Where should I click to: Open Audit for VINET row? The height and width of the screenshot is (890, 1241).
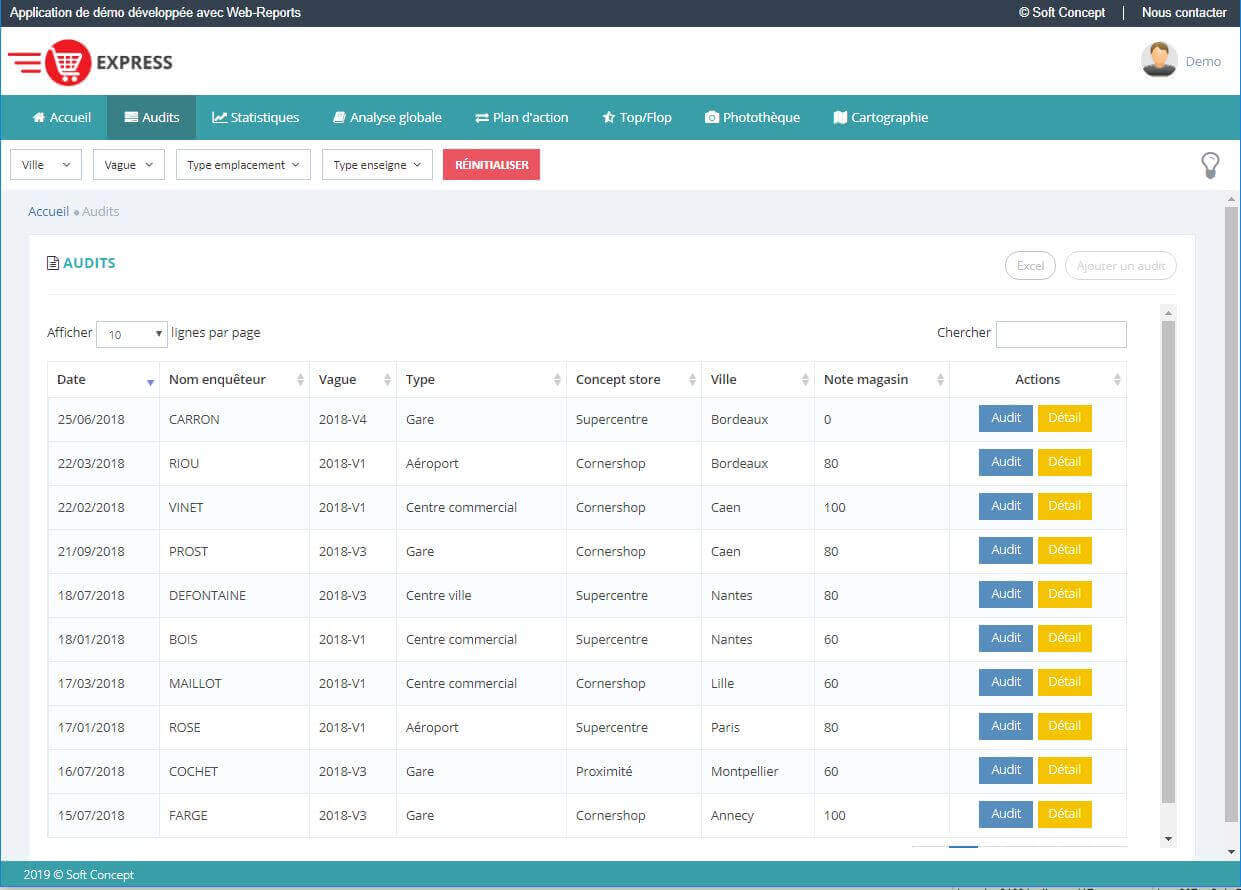coord(1006,506)
